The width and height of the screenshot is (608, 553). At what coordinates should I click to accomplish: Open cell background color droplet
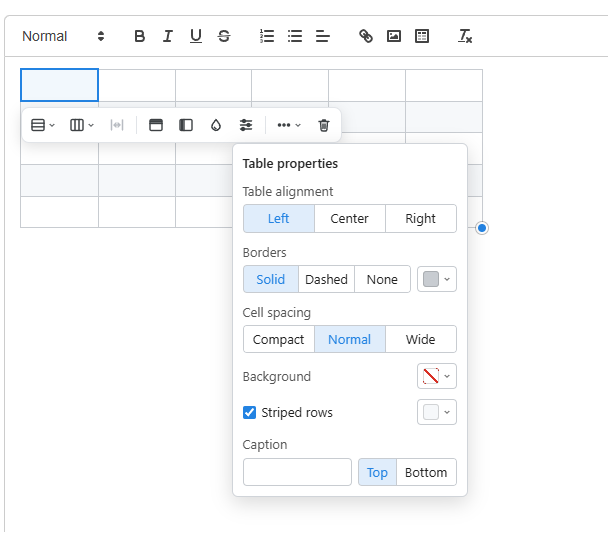point(216,125)
